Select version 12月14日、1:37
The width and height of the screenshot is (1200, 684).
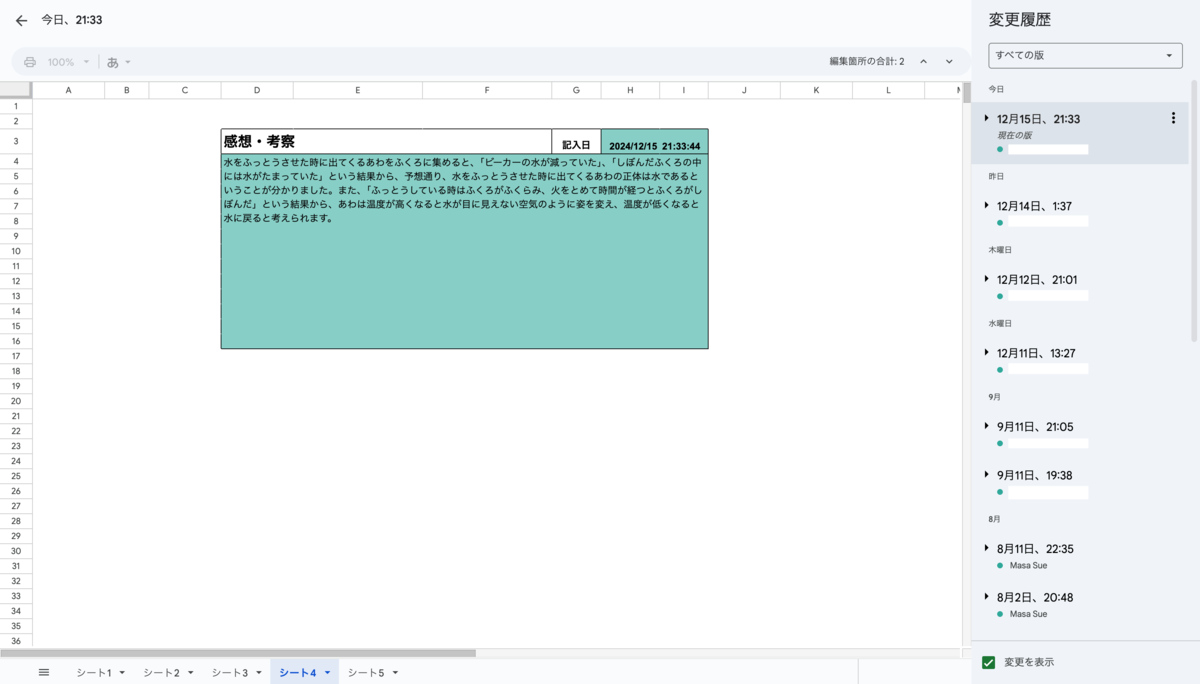pos(1034,206)
